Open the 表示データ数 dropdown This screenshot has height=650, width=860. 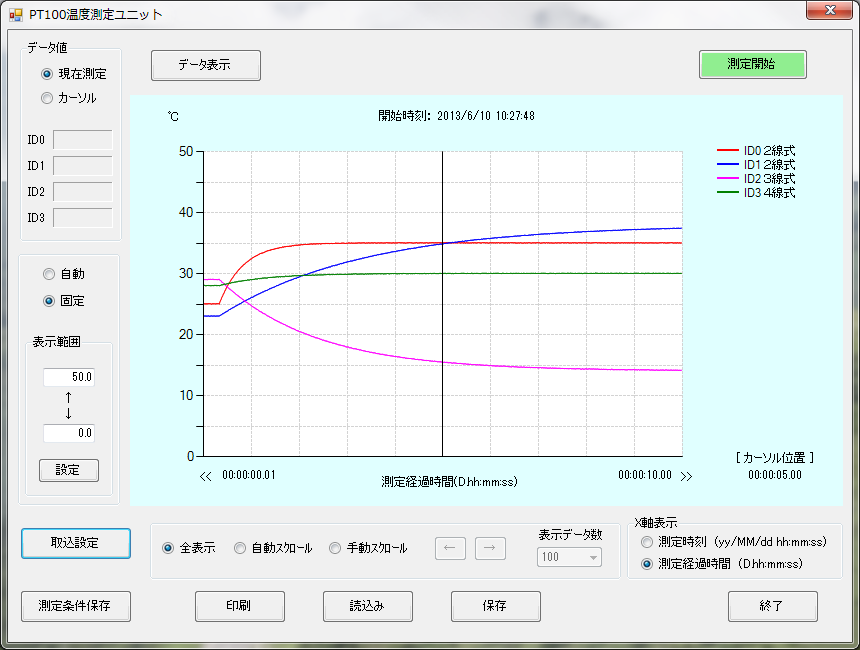pyautogui.click(x=570, y=557)
